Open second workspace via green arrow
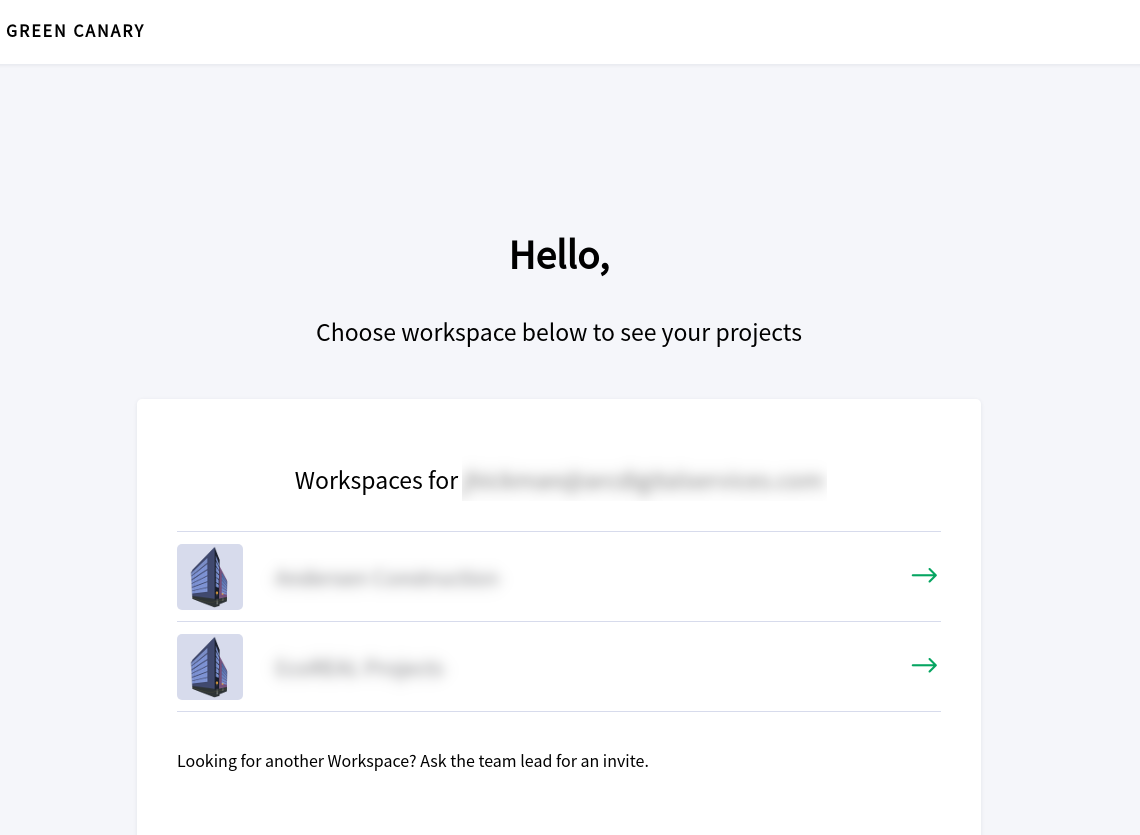This screenshot has width=1140, height=835. click(x=924, y=665)
